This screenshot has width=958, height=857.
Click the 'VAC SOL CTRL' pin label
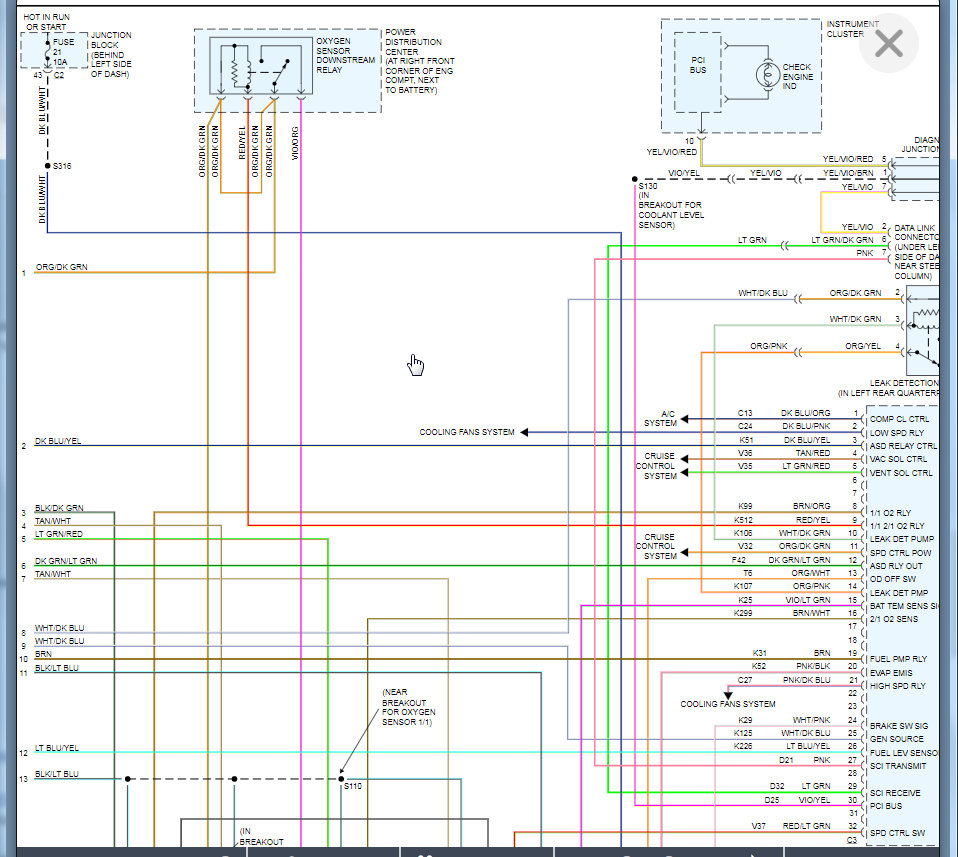click(x=898, y=459)
